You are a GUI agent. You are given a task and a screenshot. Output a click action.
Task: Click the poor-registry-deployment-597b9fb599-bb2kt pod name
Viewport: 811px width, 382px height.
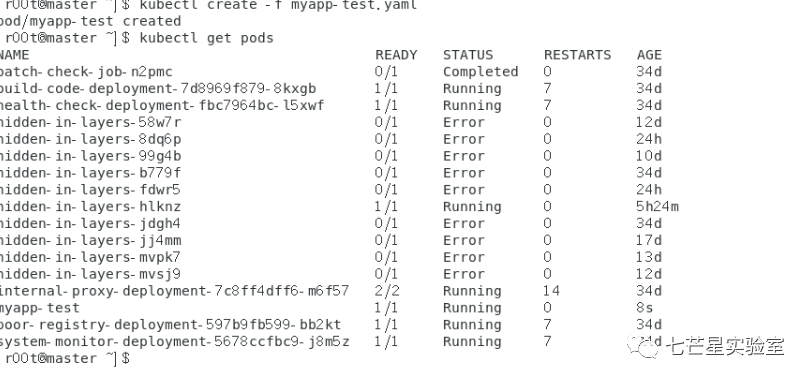[170, 325]
